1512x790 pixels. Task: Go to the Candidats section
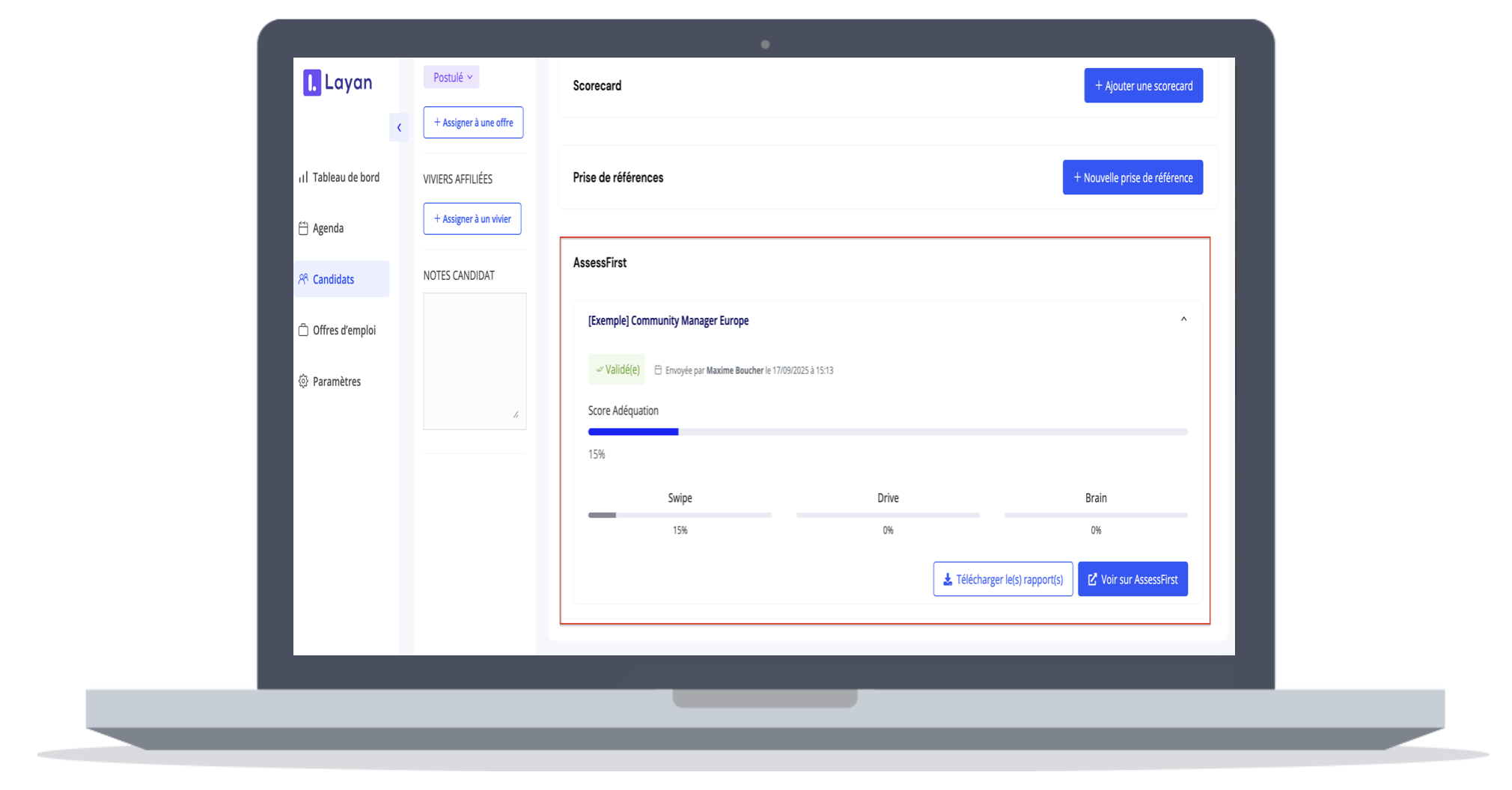coord(341,279)
